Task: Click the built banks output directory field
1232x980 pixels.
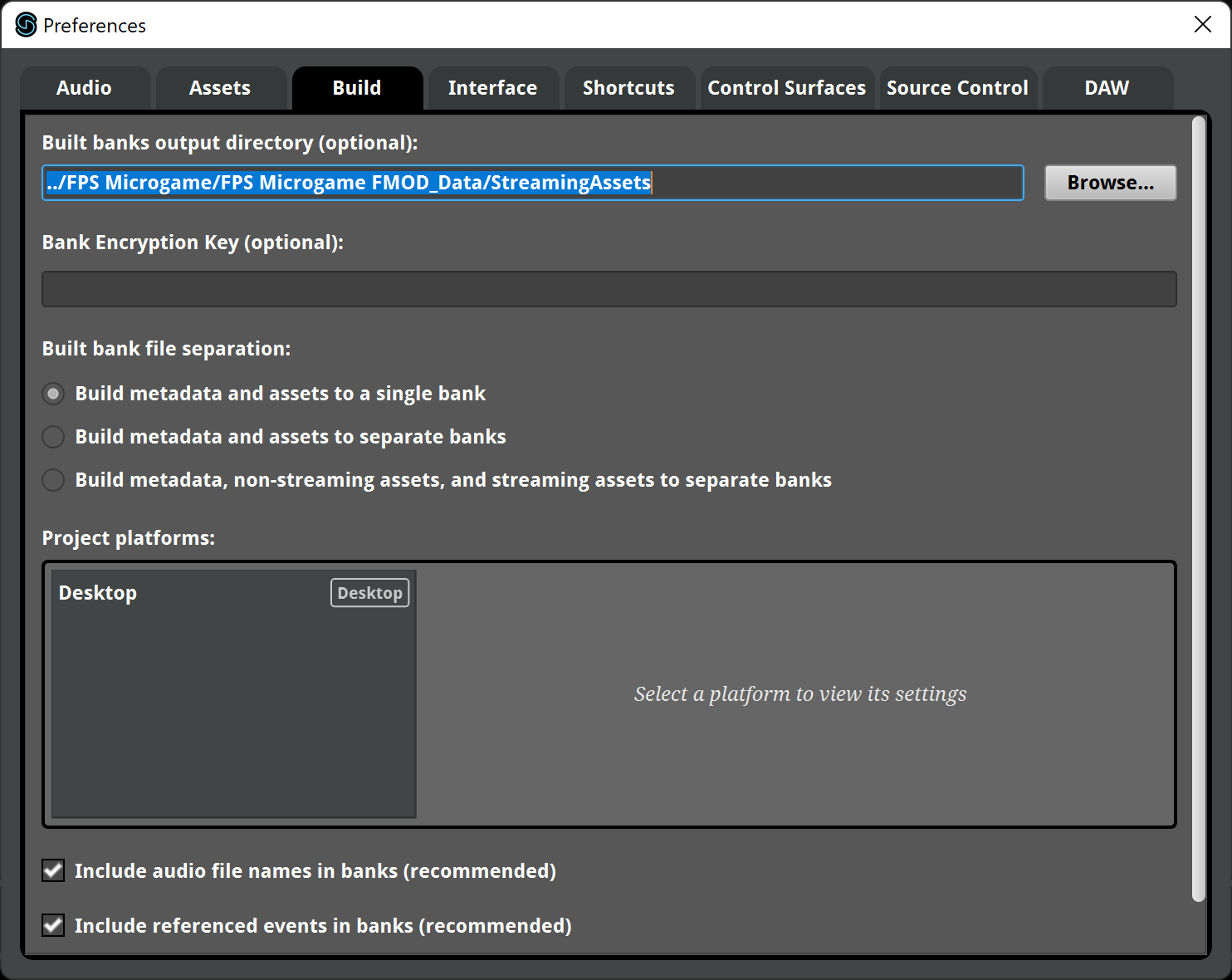Action: coord(533,183)
